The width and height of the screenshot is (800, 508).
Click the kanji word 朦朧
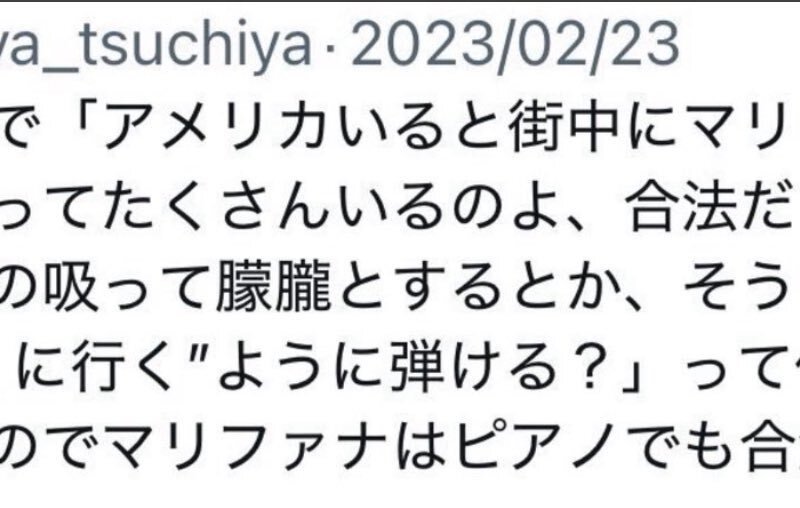coord(273,290)
